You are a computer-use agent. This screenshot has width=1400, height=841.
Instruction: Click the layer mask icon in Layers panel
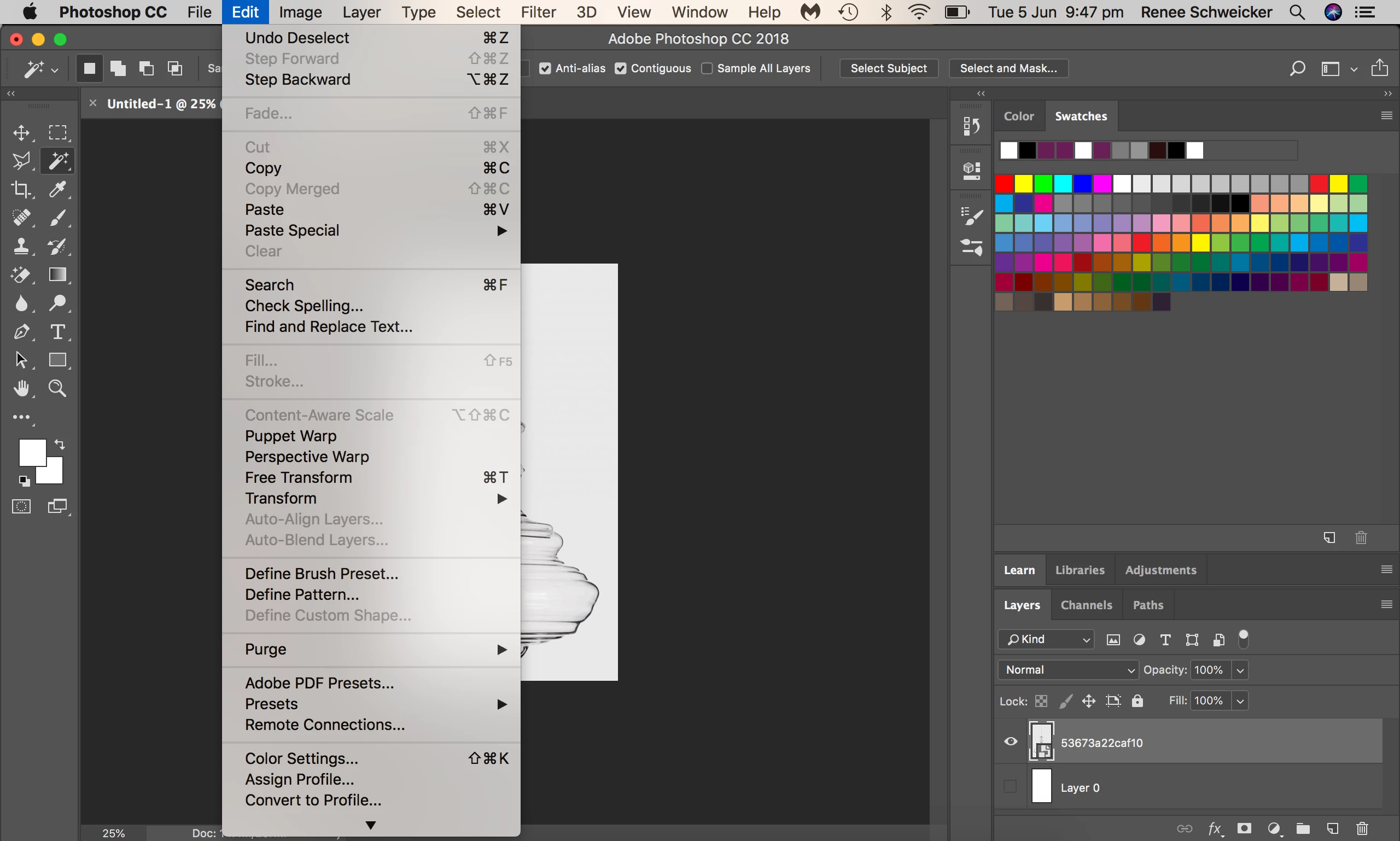pyautogui.click(x=1244, y=828)
